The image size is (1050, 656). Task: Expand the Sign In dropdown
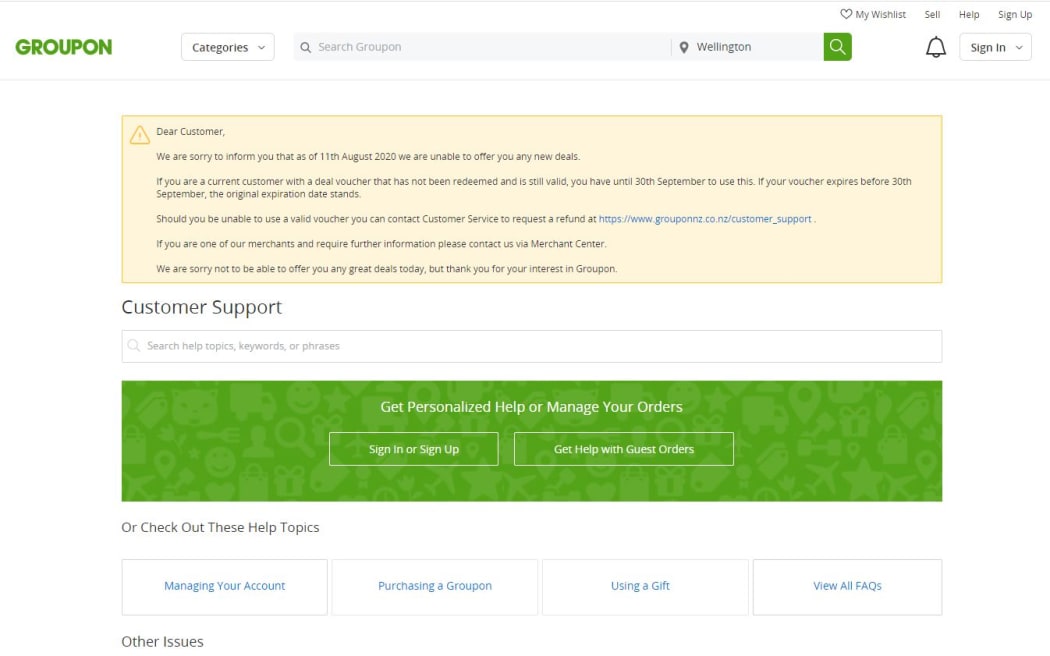click(995, 47)
